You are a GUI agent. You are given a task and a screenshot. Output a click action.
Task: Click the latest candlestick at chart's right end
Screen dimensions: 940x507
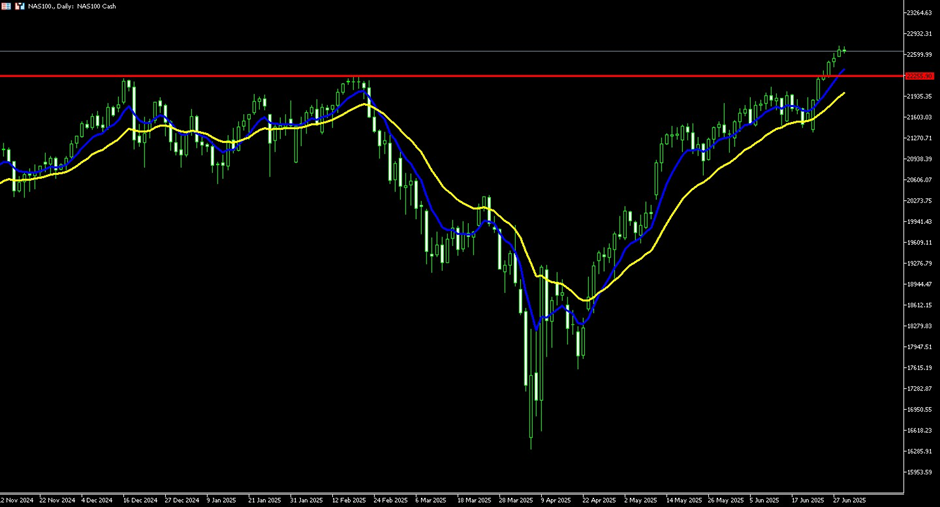844,49
